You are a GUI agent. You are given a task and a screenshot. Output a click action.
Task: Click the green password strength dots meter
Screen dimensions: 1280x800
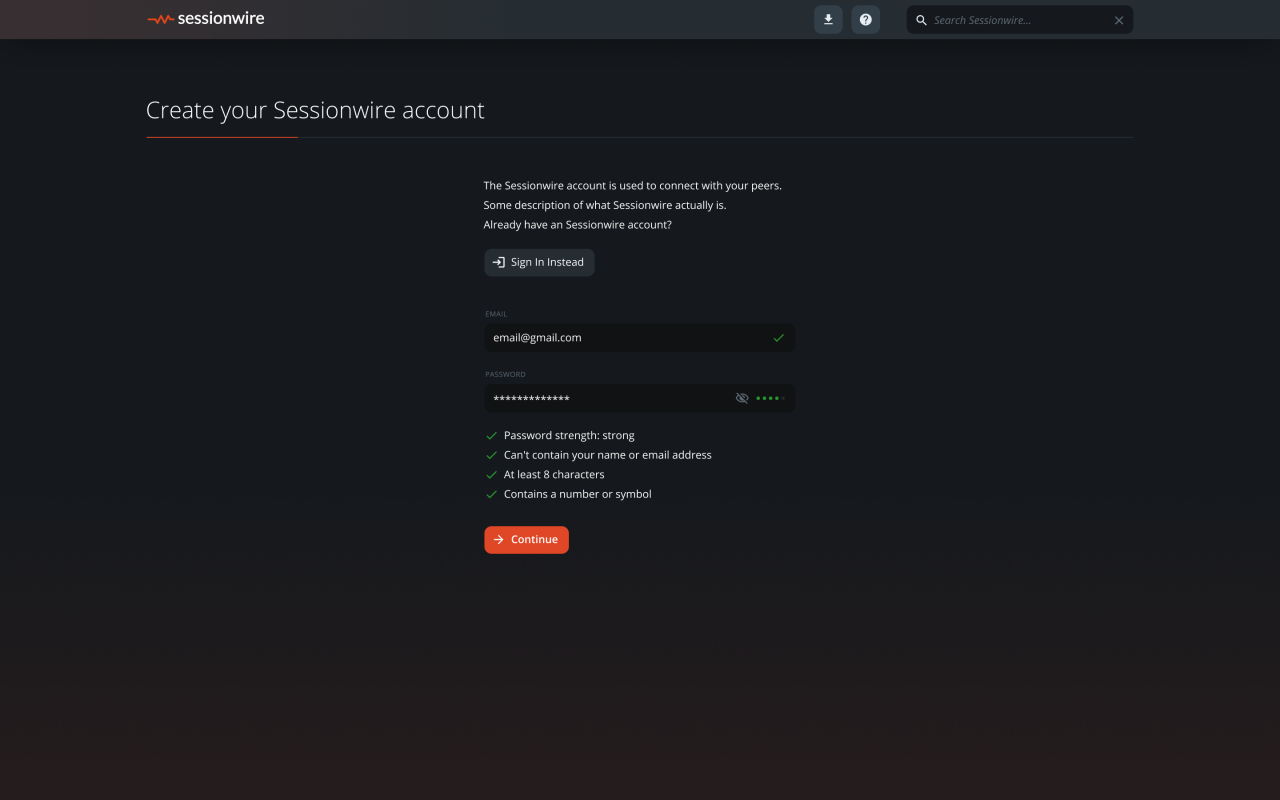click(770, 398)
